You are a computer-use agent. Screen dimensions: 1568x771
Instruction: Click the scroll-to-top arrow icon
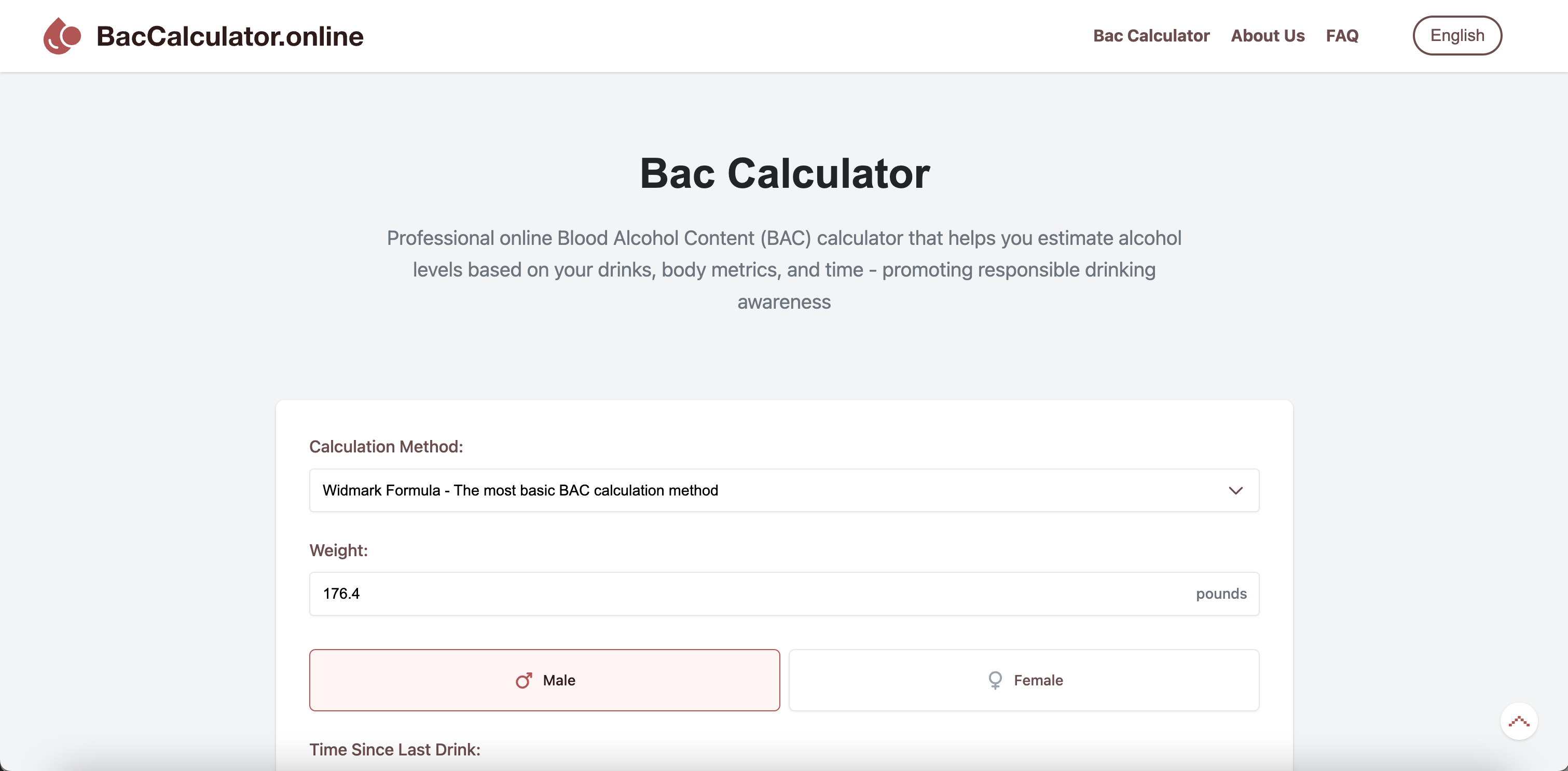click(1520, 721)
